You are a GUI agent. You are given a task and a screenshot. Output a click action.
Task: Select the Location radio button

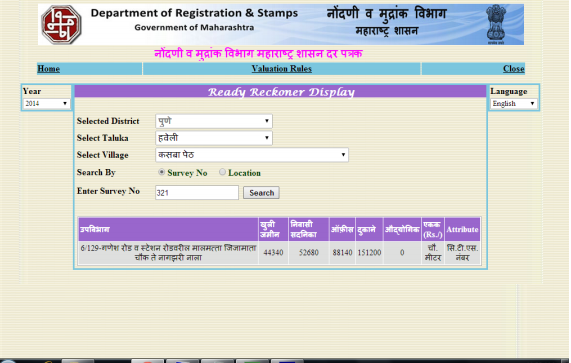[222, 172]
